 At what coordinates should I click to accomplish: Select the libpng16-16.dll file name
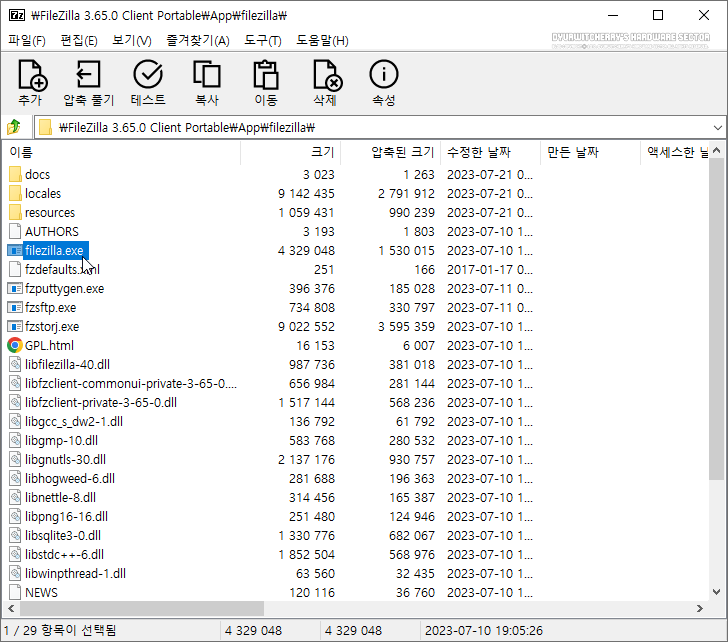66,517
